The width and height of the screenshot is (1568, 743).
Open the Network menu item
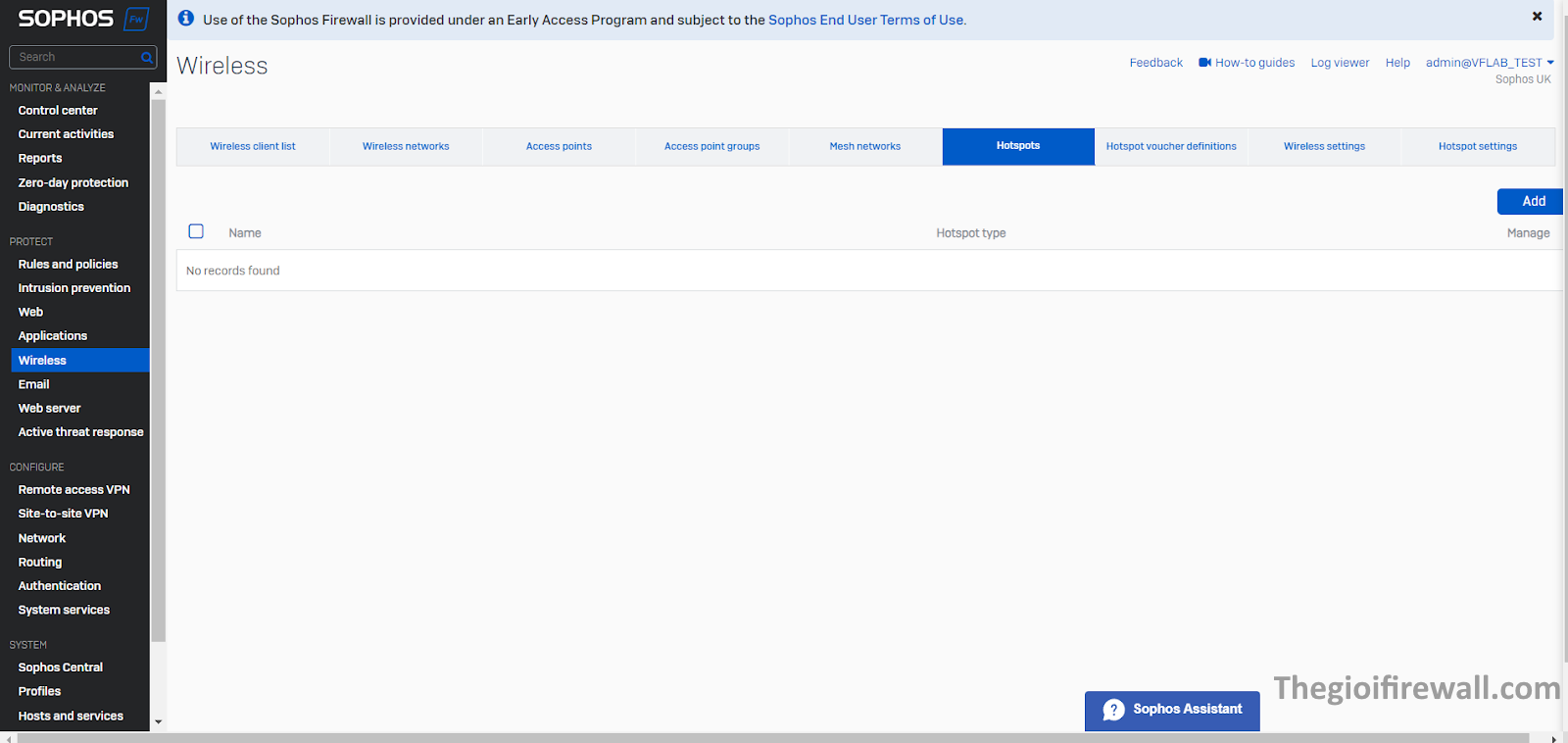pos(42,538)
